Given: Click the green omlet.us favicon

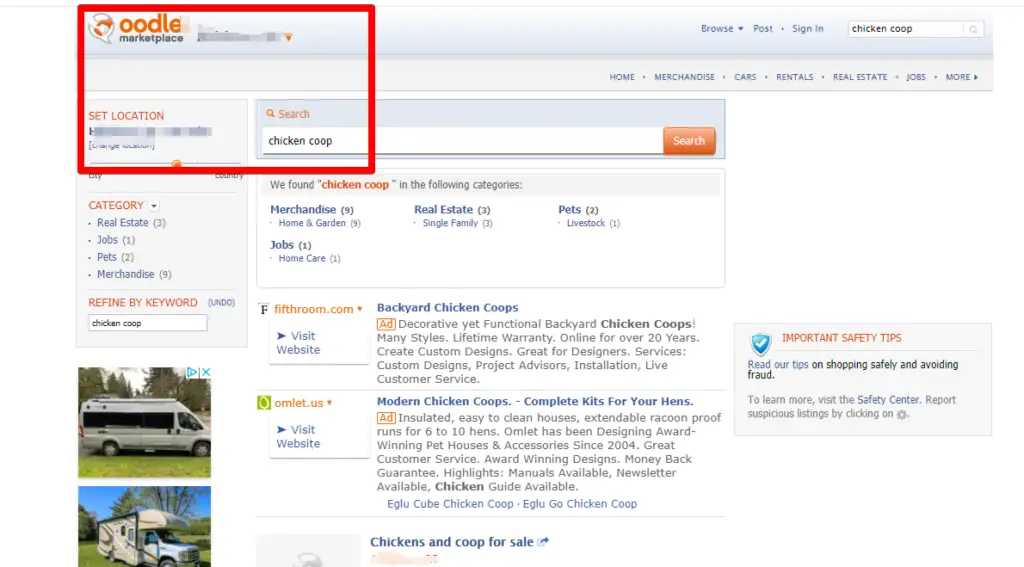Looking at the screenshot, I should 264,403.
